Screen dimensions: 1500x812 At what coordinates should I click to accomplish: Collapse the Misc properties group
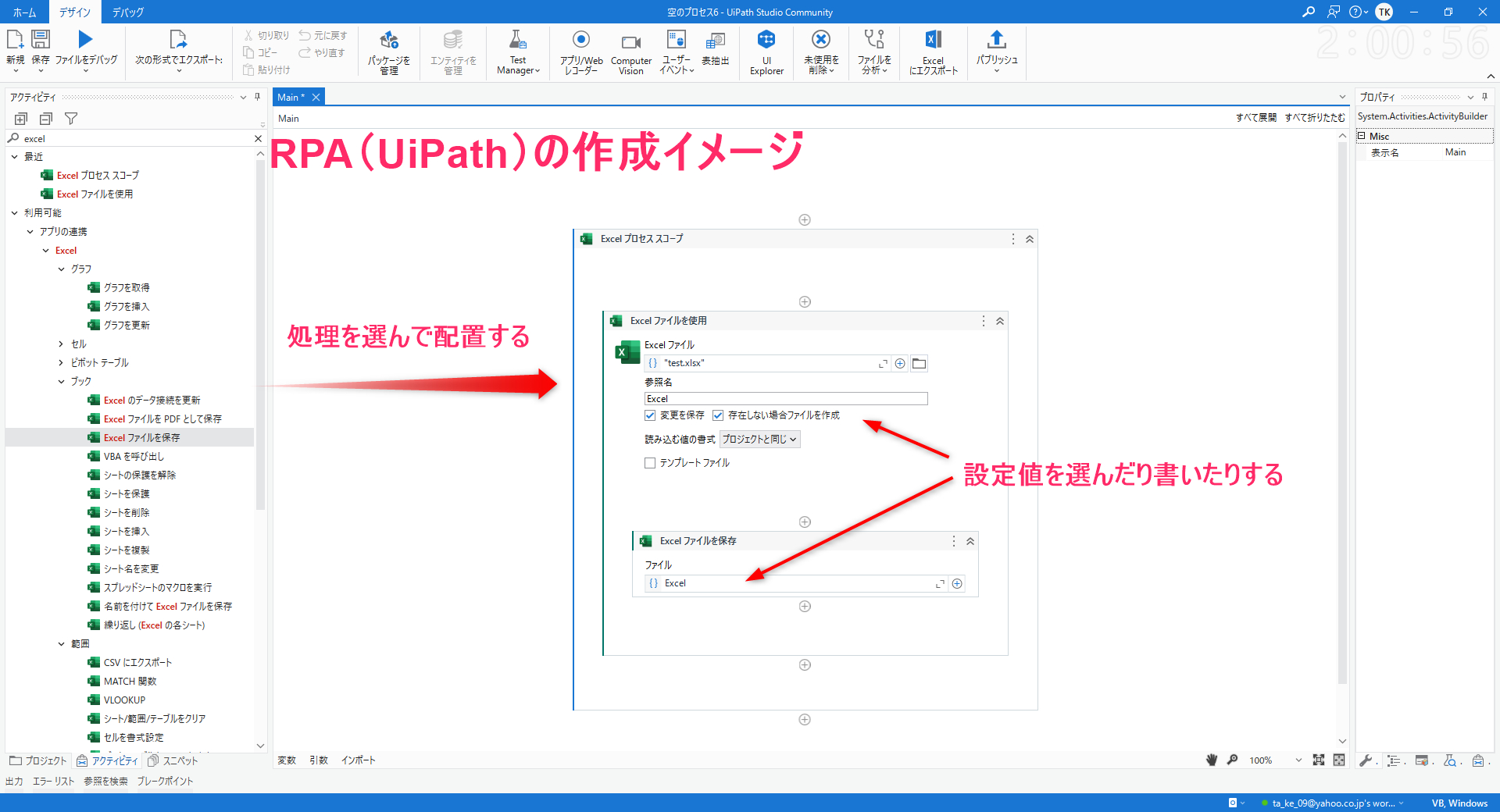(x=1362, y=136)
